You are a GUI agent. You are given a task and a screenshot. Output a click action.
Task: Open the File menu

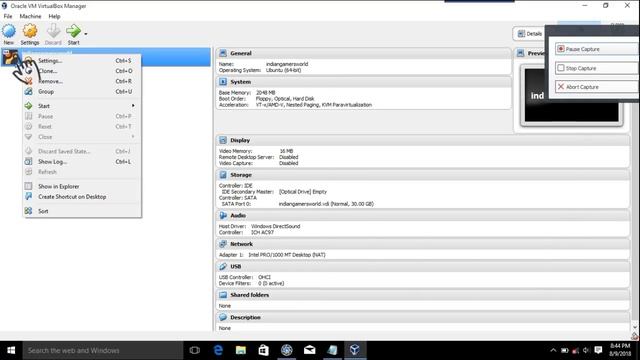coord(8,16)
